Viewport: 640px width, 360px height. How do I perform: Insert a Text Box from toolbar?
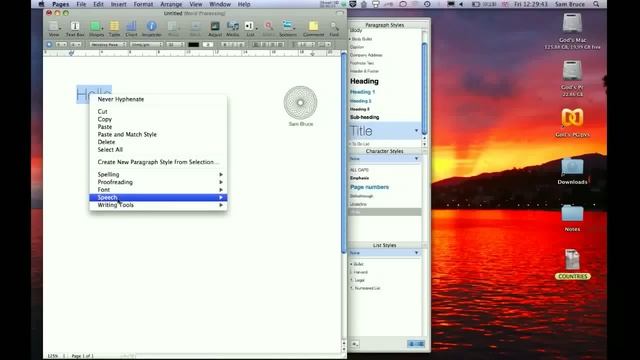(75, 29)
